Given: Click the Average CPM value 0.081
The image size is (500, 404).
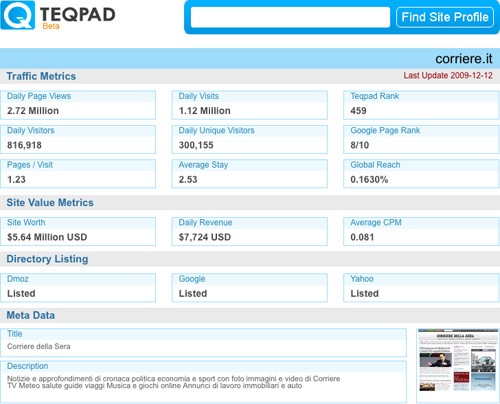Looking at the screenshot, I should pos(362,237).
